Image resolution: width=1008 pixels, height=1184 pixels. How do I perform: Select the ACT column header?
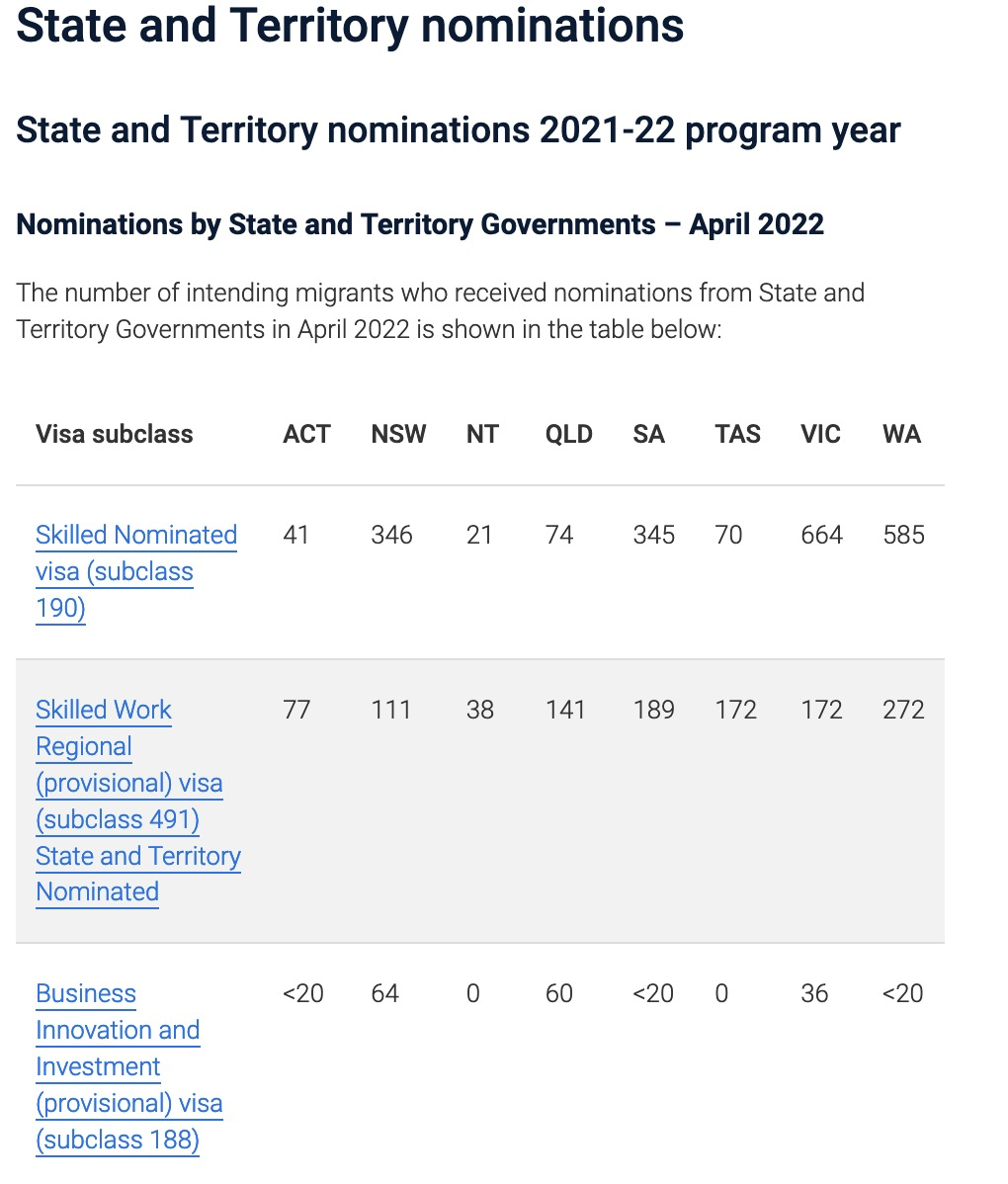pyautogui.click(x=306, y=434)
